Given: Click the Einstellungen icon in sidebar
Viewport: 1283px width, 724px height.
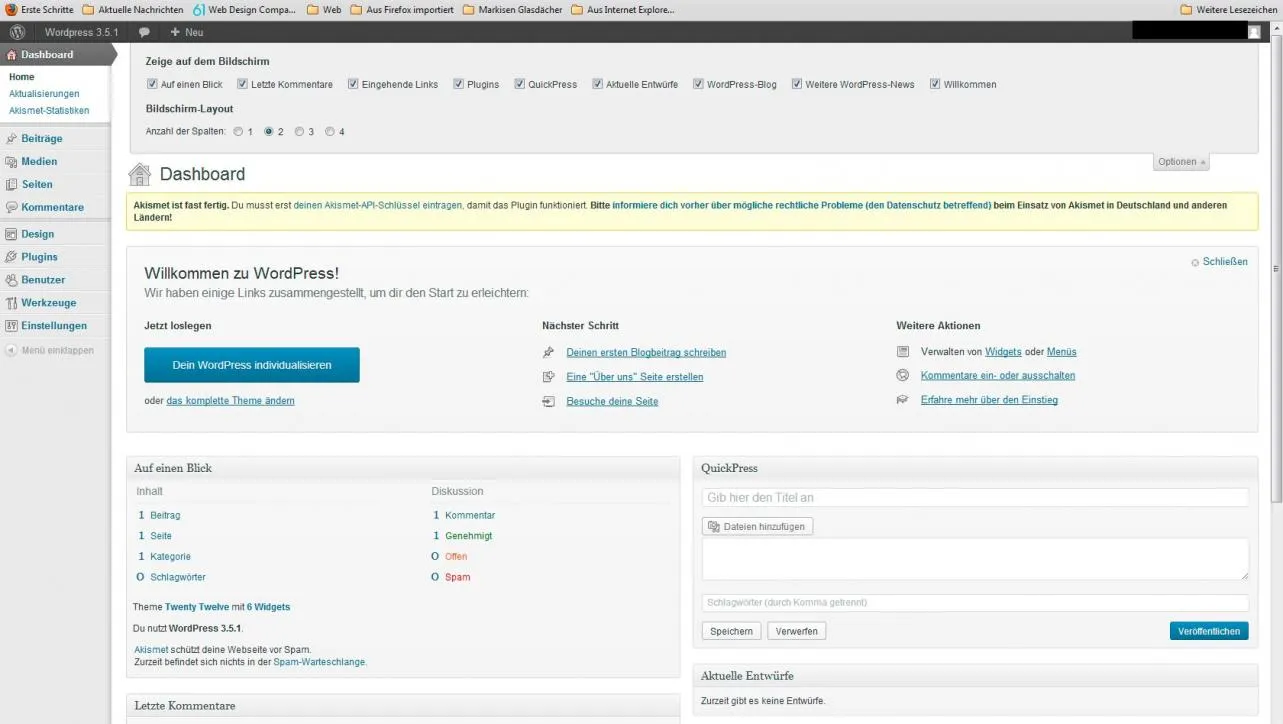Looking at the screenshot, I should tap(11, 326).
